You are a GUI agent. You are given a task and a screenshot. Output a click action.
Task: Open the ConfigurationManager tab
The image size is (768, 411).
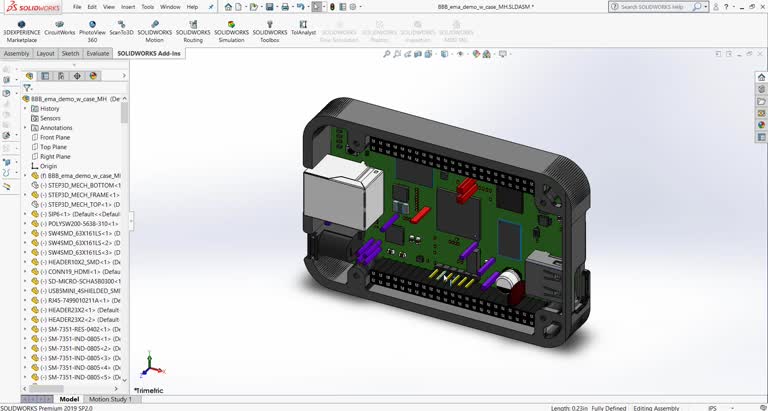61,76
